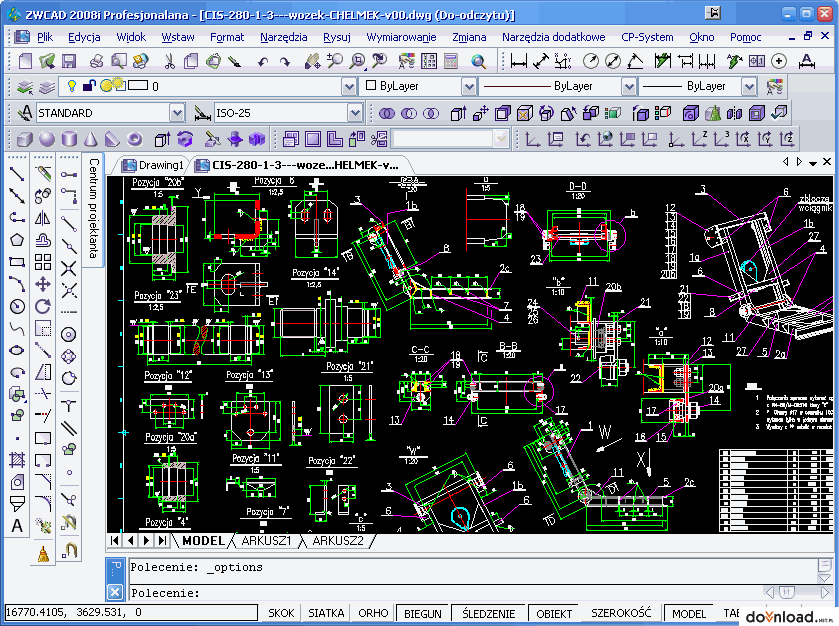The height and width of the screenshot is (626, 839).
Task: Expand the ByLayer linetype dropdown
Action: coord(629,86)
